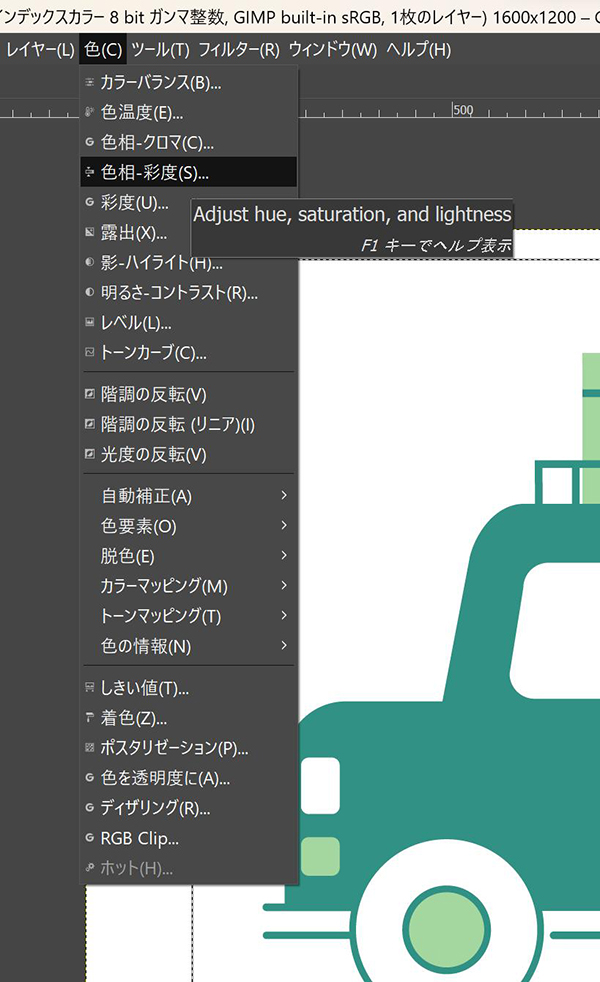
Task: Apply 階調の反転(V) from the menu
Action: click(189, 394)
